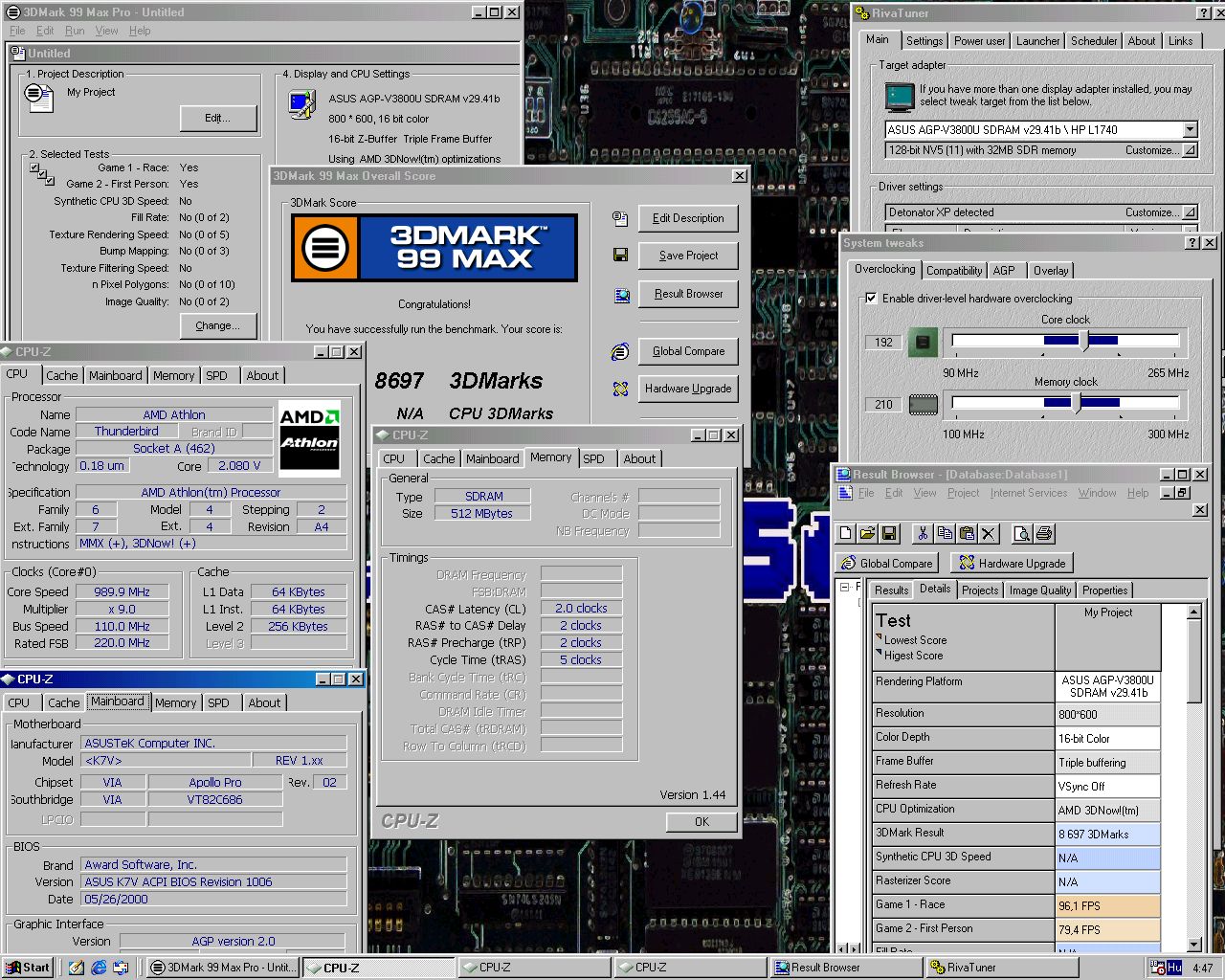Click RivaTuner taskbar button

pyautogui.click(x=1000, y=968)
